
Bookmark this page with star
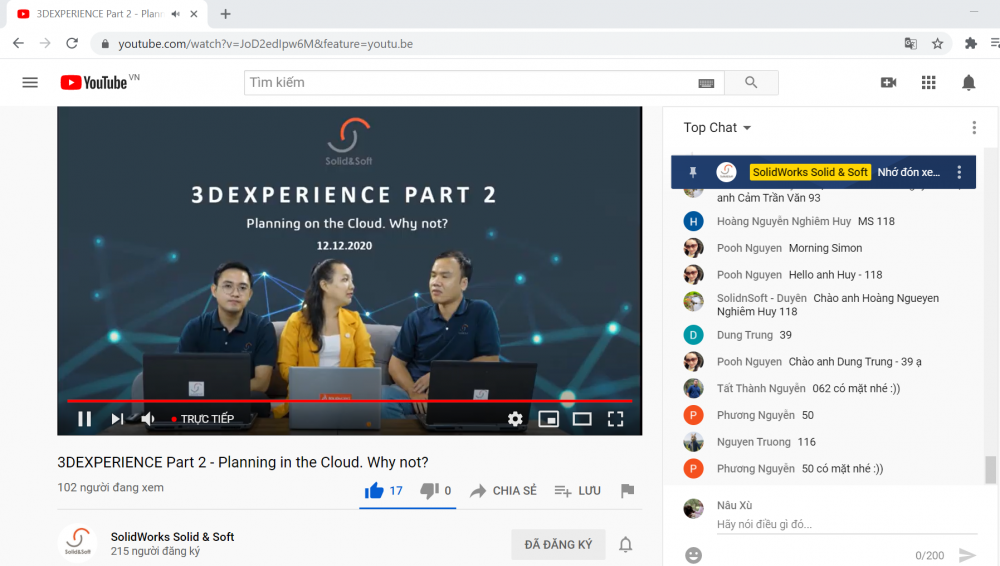pos(938,43)
